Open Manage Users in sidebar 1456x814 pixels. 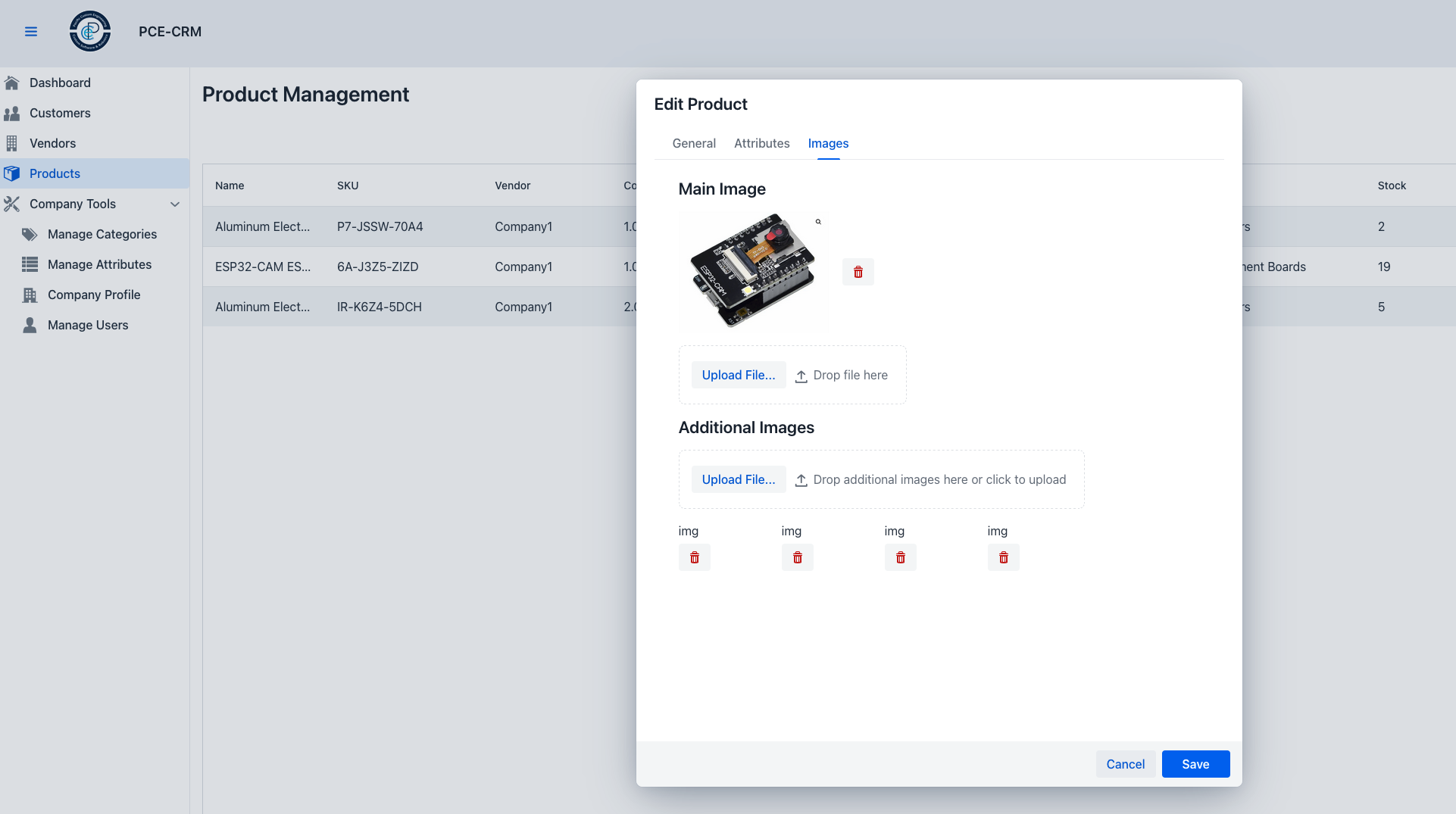88,325
